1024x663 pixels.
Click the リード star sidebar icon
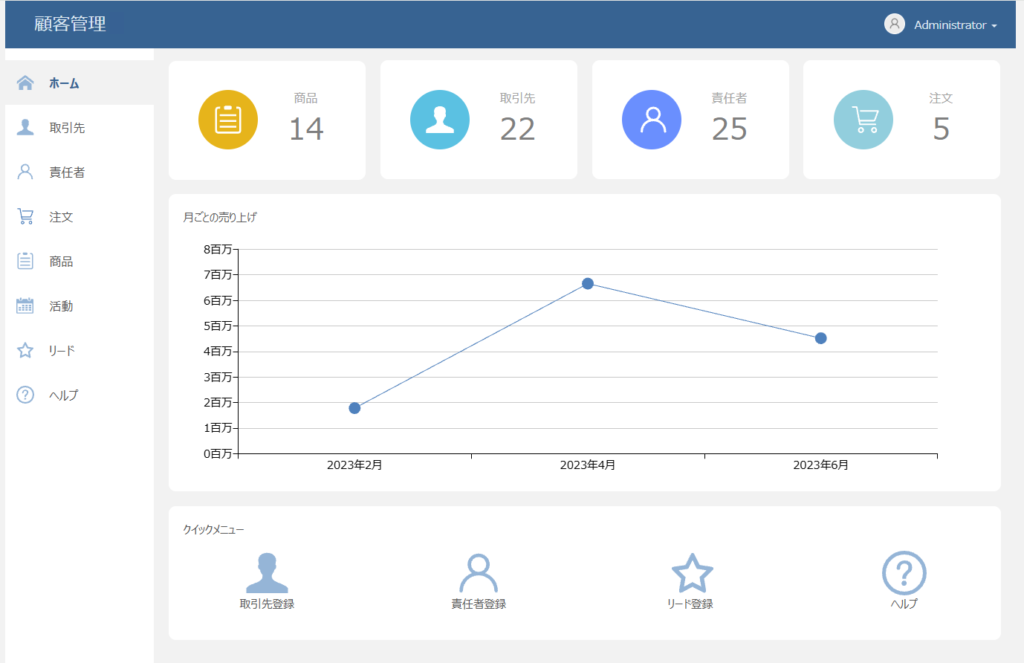click(x=25, y=350)
